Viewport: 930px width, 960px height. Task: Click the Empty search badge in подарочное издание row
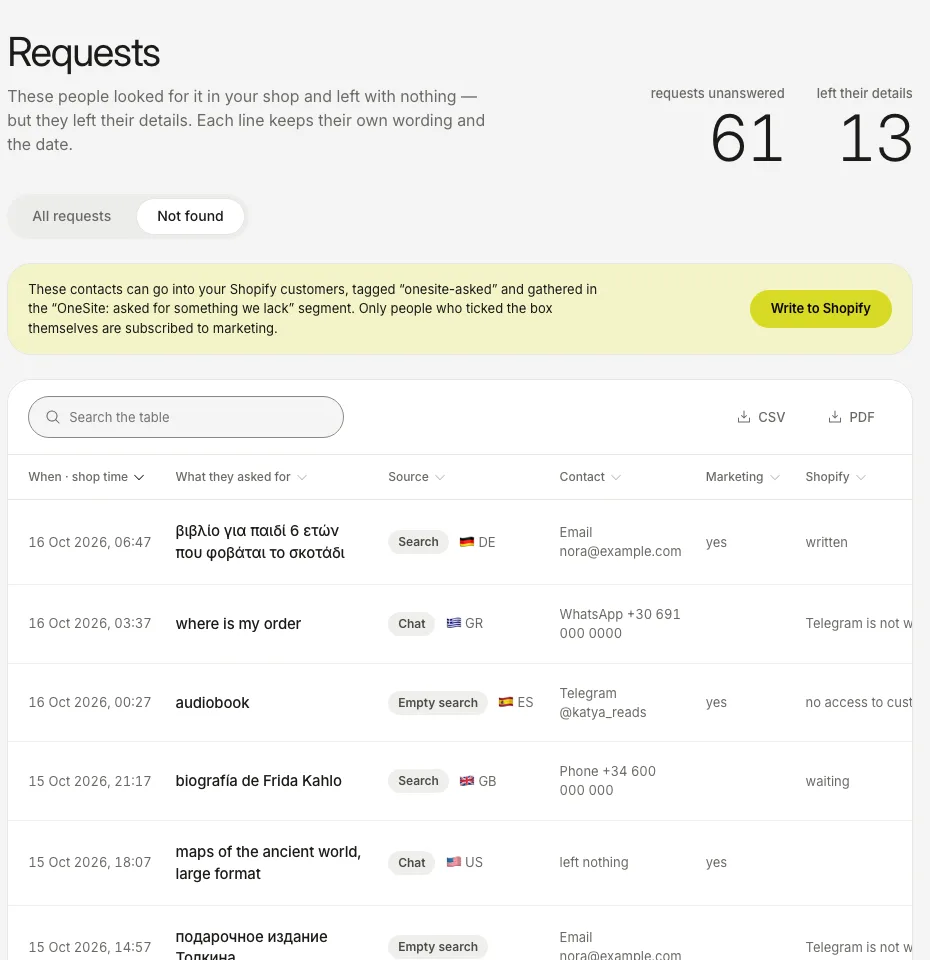pyautogui.click(x=438, y=947)
